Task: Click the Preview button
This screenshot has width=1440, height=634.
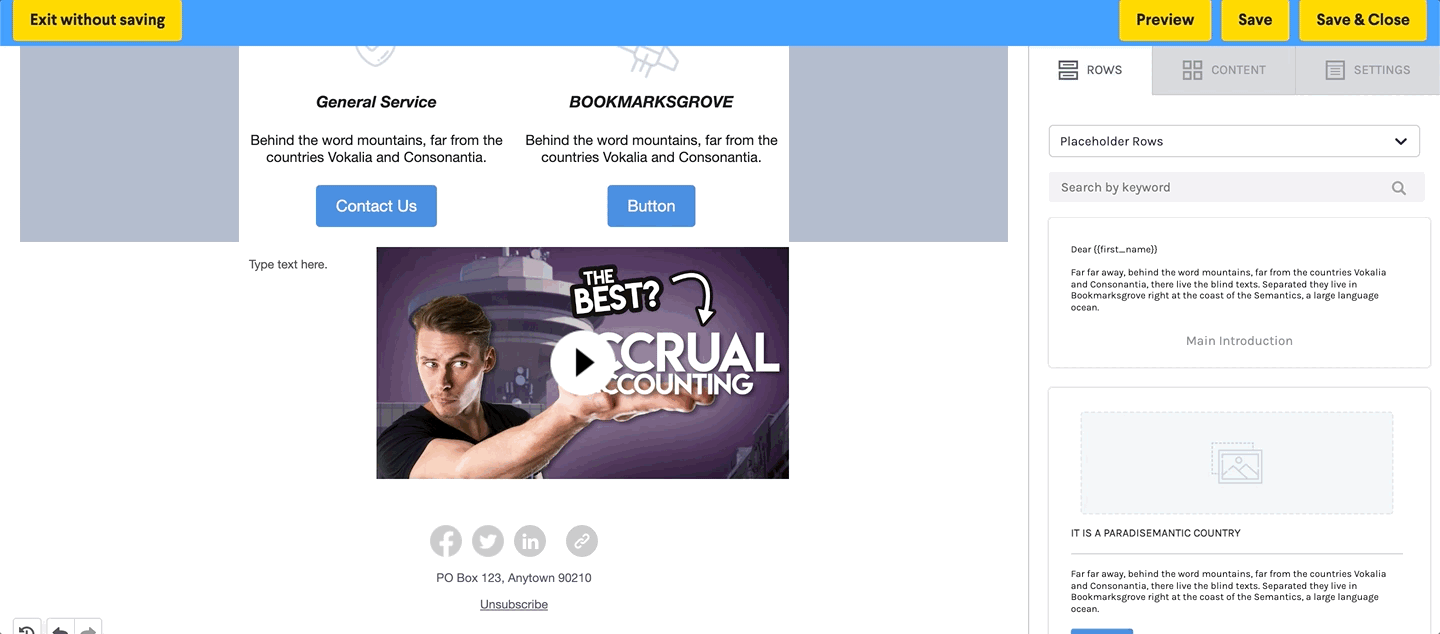Action: (1165, 20)
